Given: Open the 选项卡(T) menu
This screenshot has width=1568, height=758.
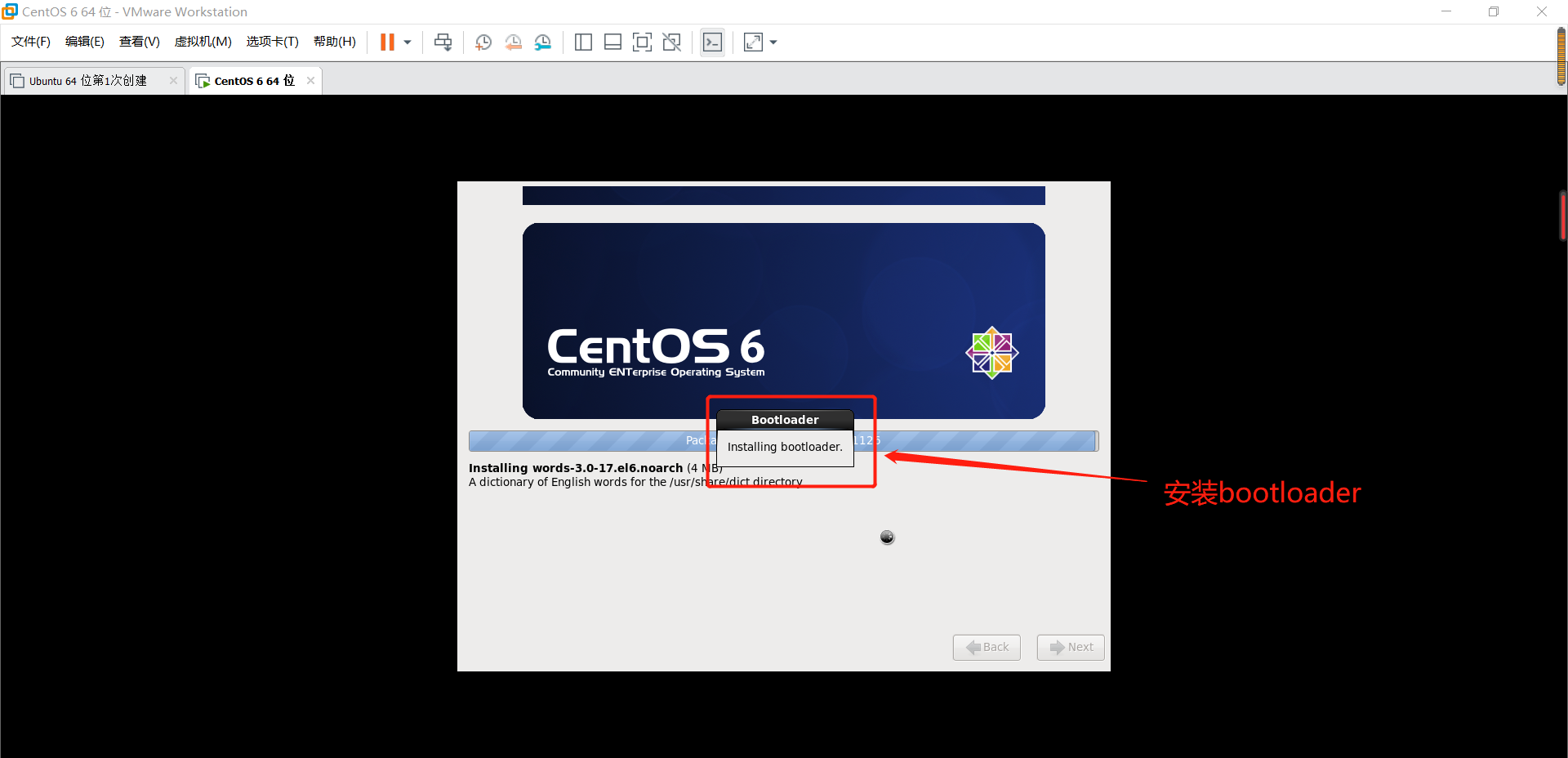Looking at the screenshot, I should coord(273,42).
